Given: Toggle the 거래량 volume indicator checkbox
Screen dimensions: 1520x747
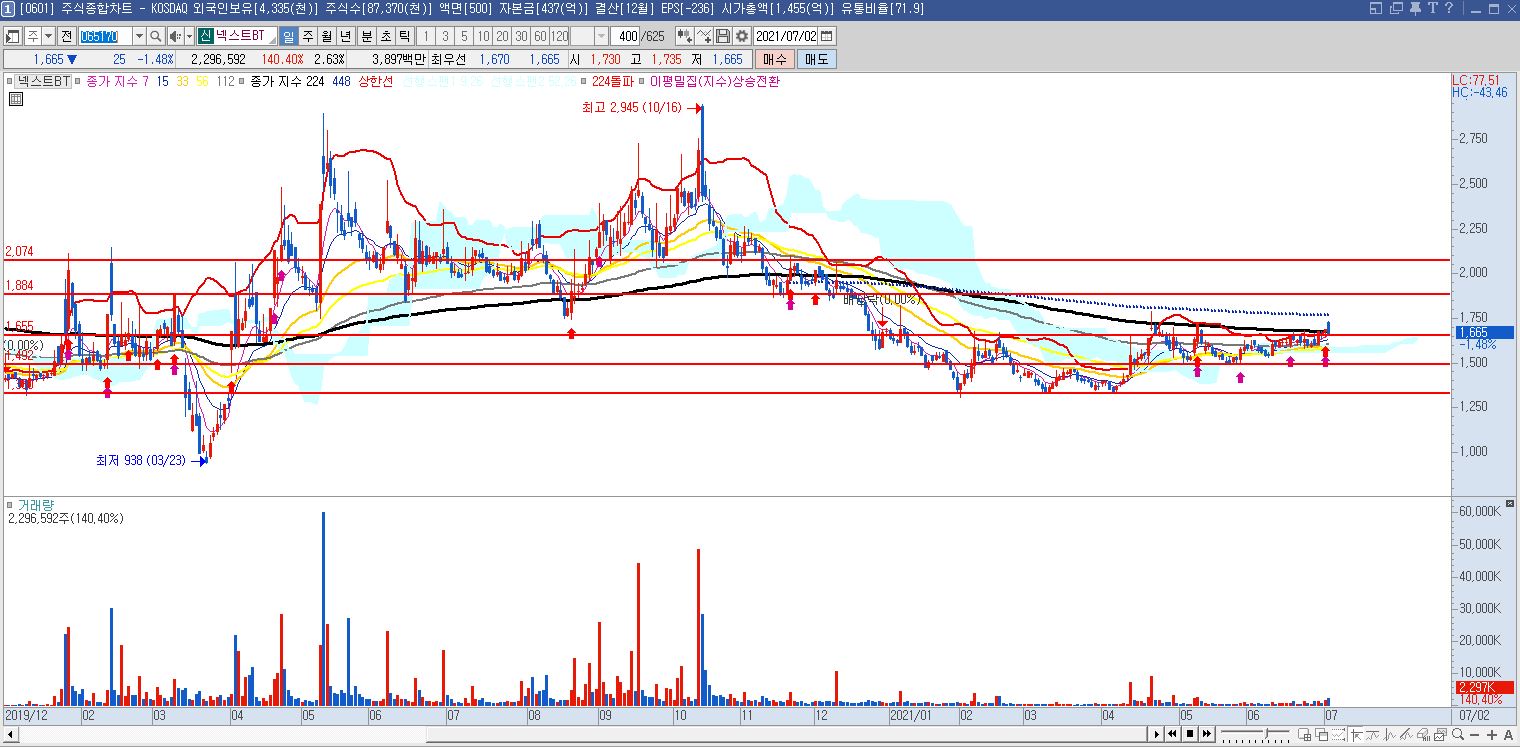Looking at the screenshot, I should click(x=9, y=505).
